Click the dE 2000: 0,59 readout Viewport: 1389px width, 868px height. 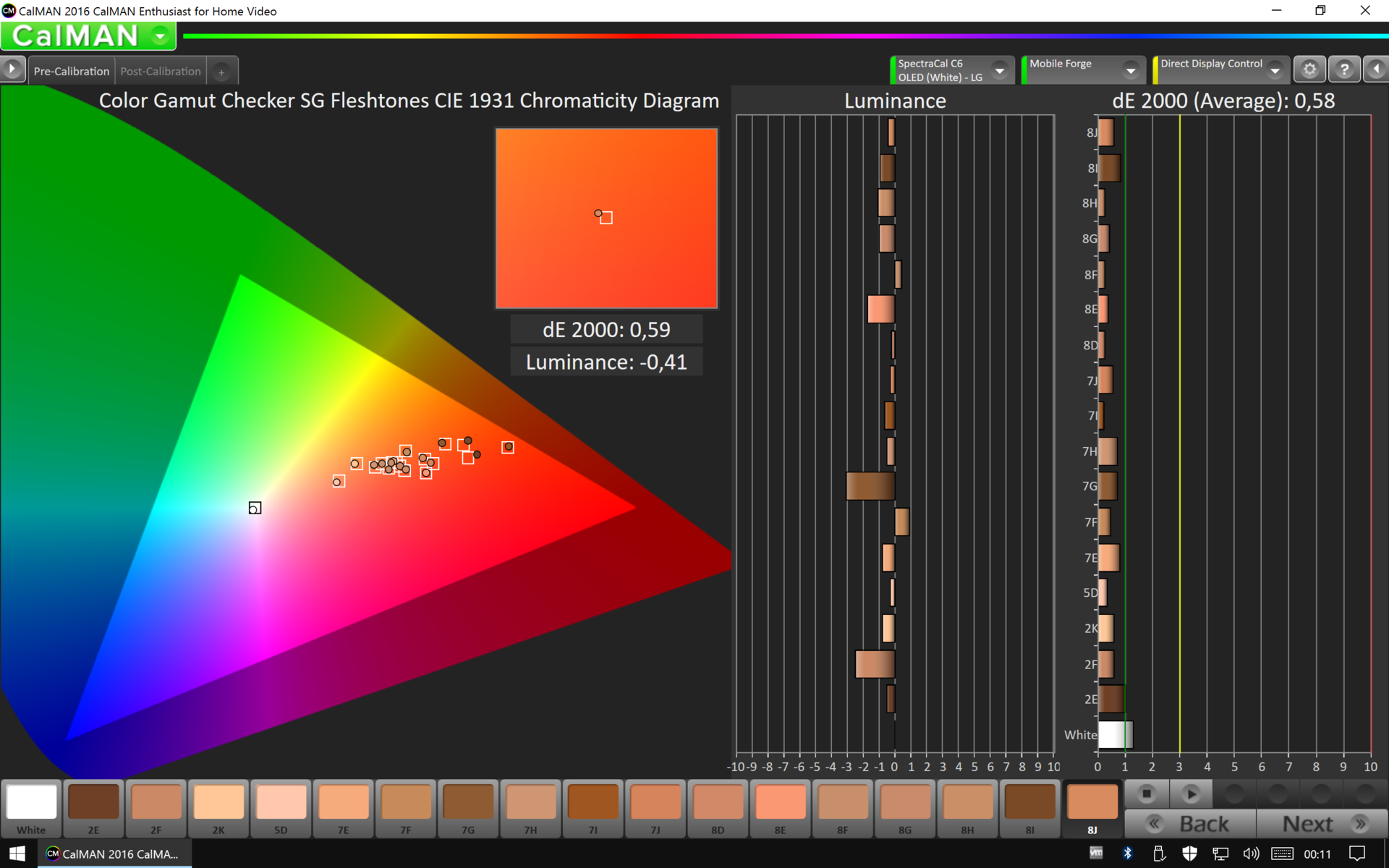606,330
